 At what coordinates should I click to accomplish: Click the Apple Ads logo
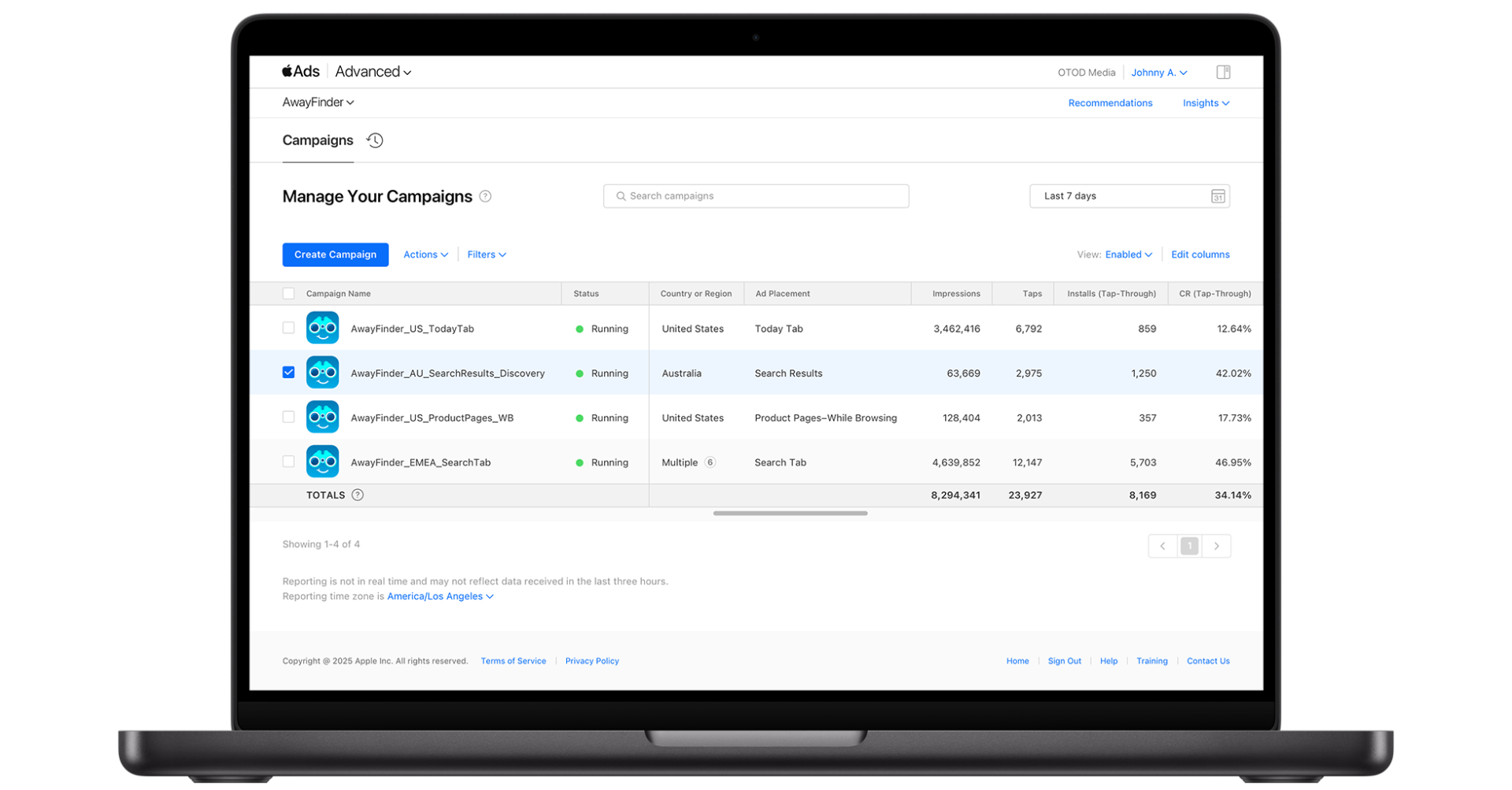[x=299, y=71]
